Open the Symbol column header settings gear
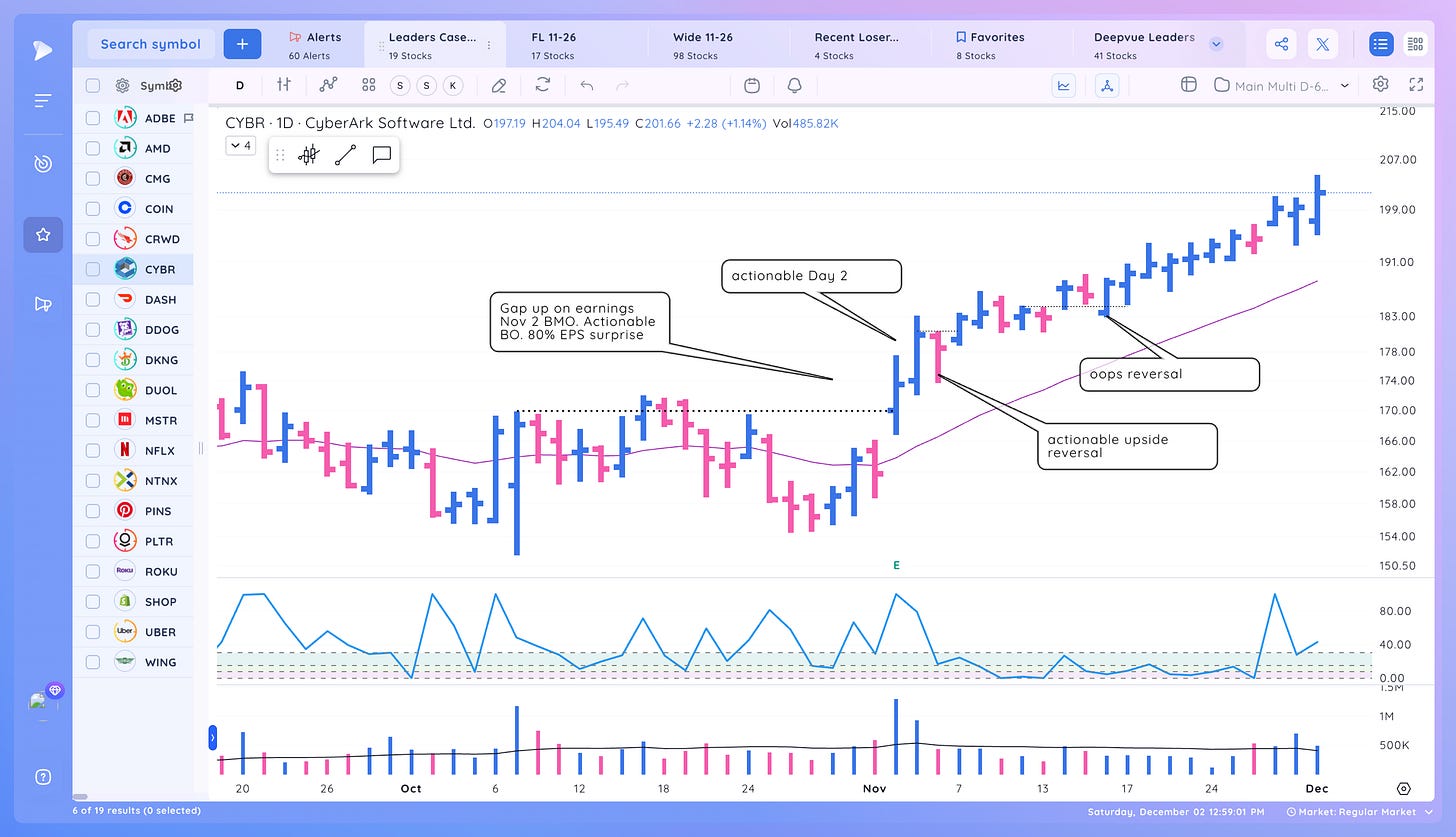Image resolution: width=1456 pixels, height=837 pixels. 175,86
